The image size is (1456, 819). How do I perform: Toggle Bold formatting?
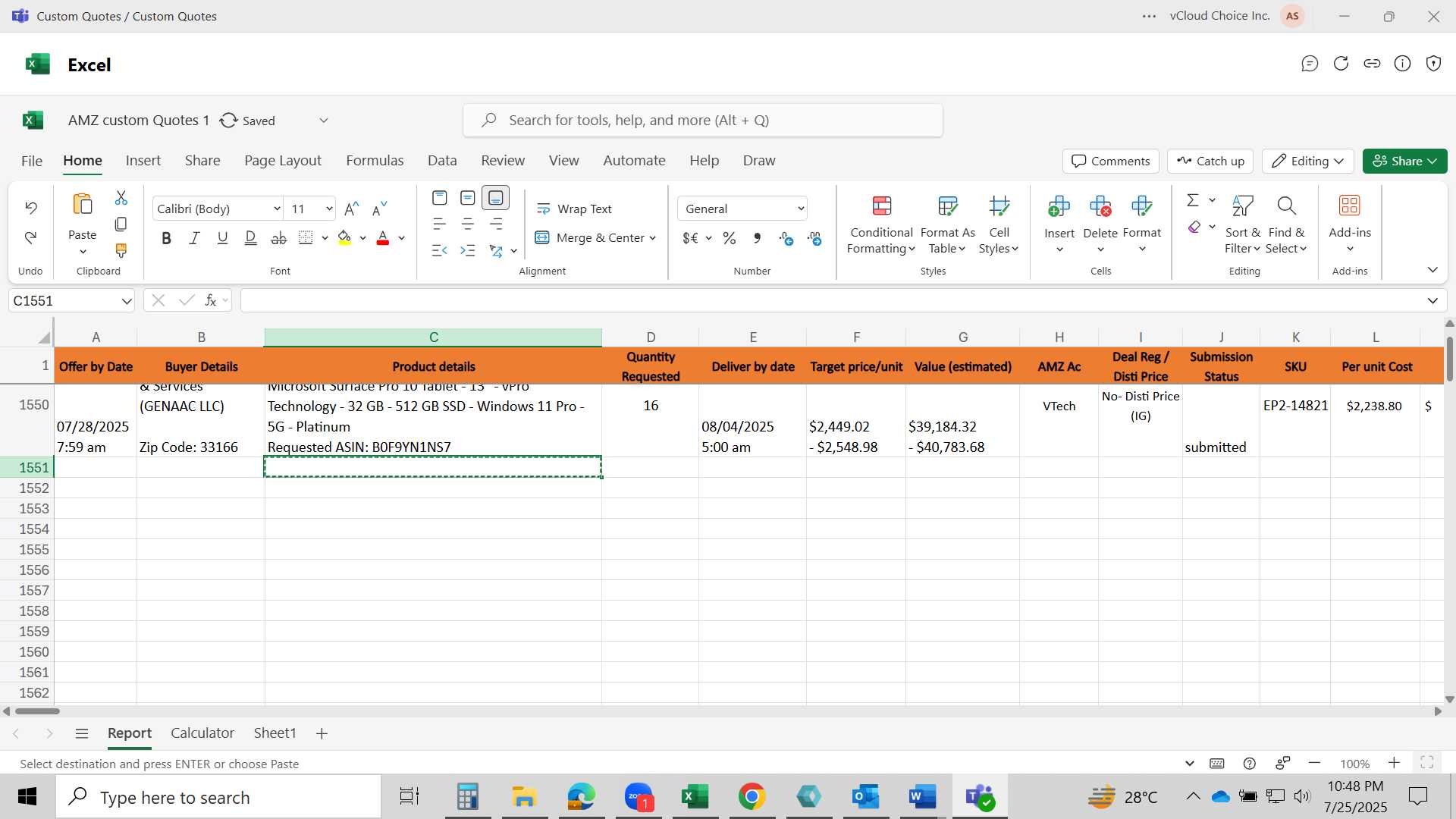pos(166,238)
